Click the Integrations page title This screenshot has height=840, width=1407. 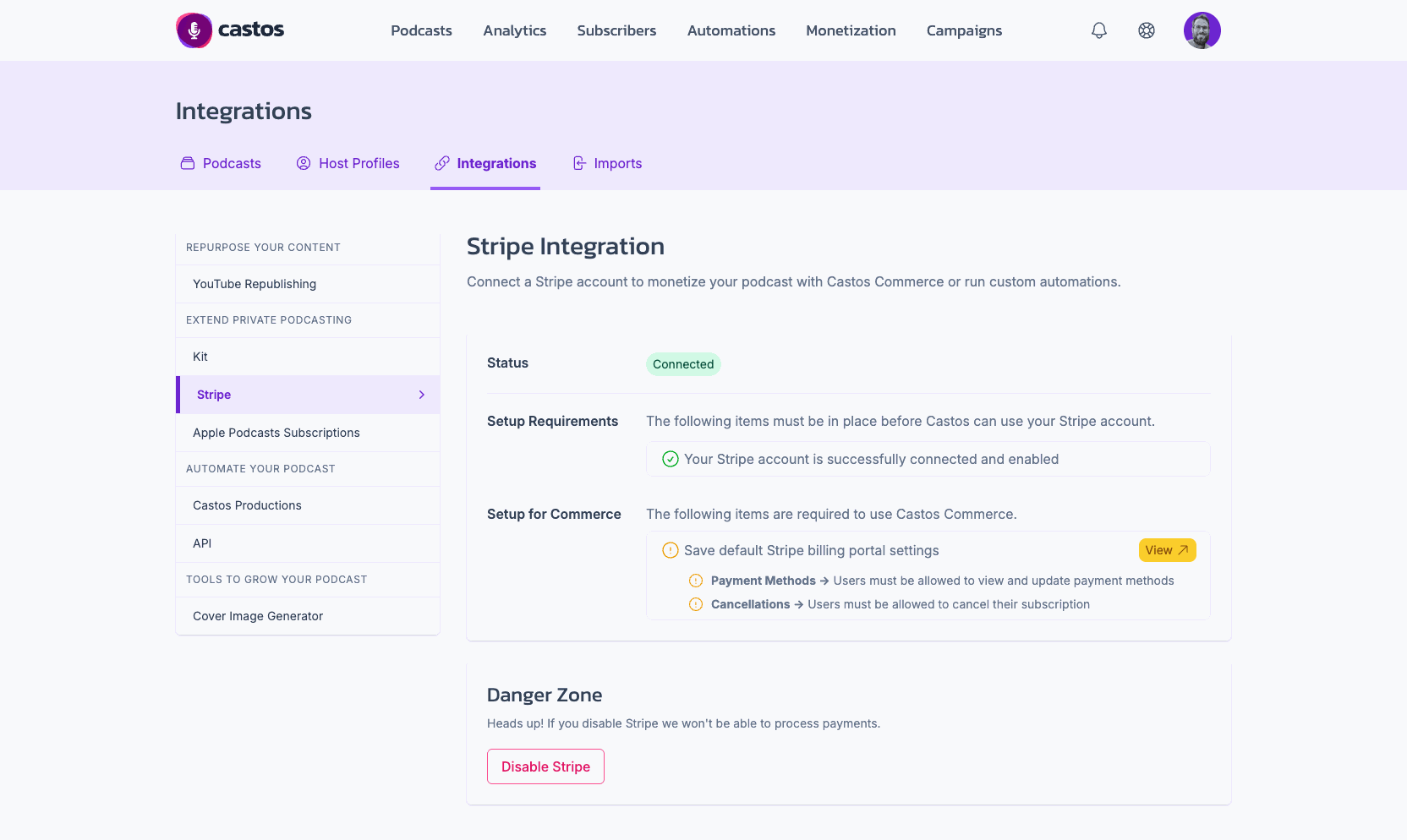tap(244, 111)
